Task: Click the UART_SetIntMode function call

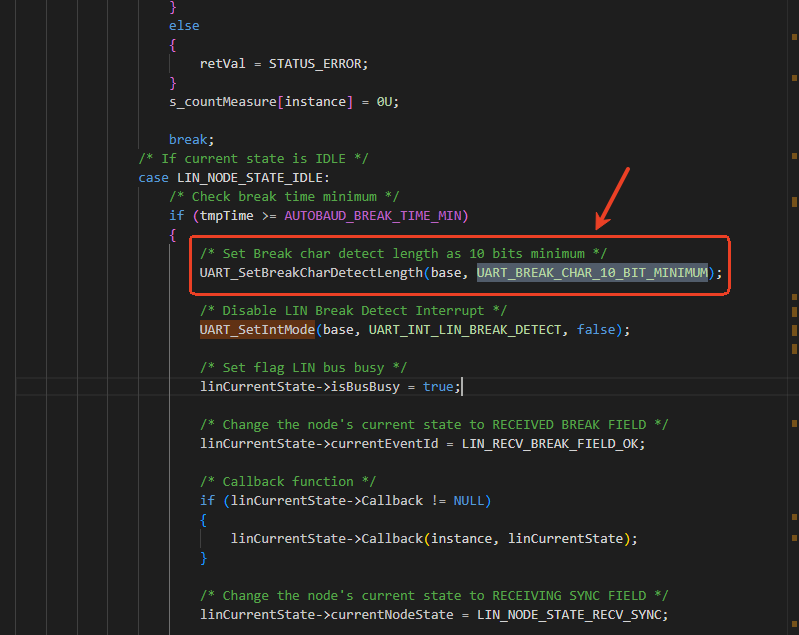Action: tap(258, 329)
